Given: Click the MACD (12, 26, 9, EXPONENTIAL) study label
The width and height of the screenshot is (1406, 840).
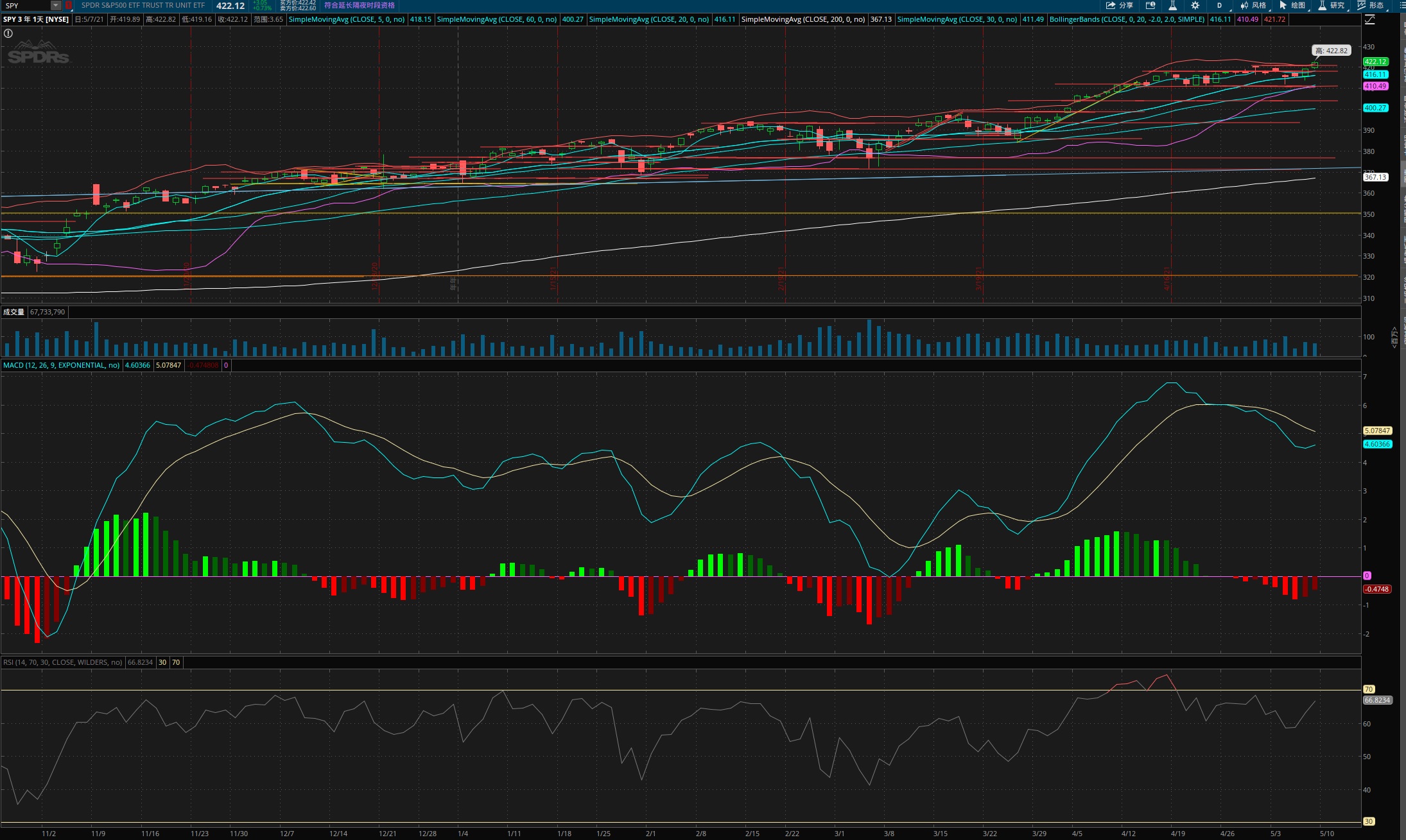Looking at the screenshot, I should click(61, 365).
